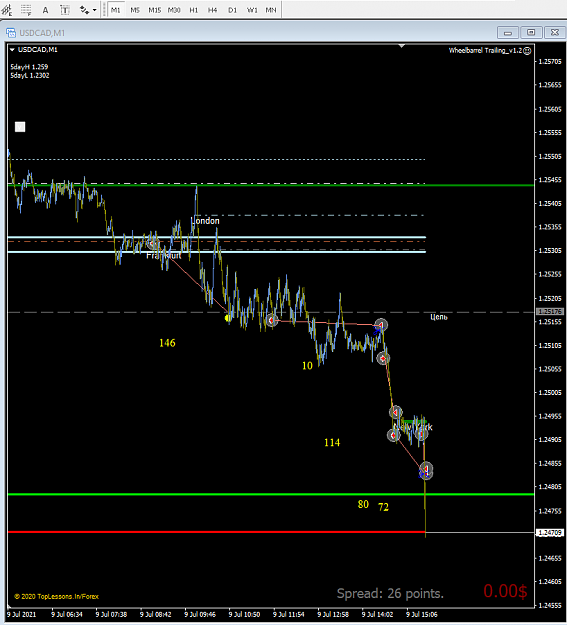This screenshot has width=567, height=625.
Task: Click the yellow dot trade marker
Action: pos(228,318)
